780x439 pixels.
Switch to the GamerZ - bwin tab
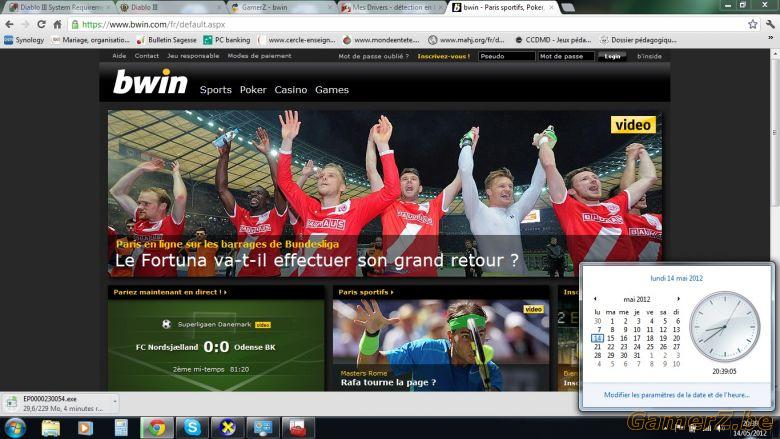pos(282,7)
